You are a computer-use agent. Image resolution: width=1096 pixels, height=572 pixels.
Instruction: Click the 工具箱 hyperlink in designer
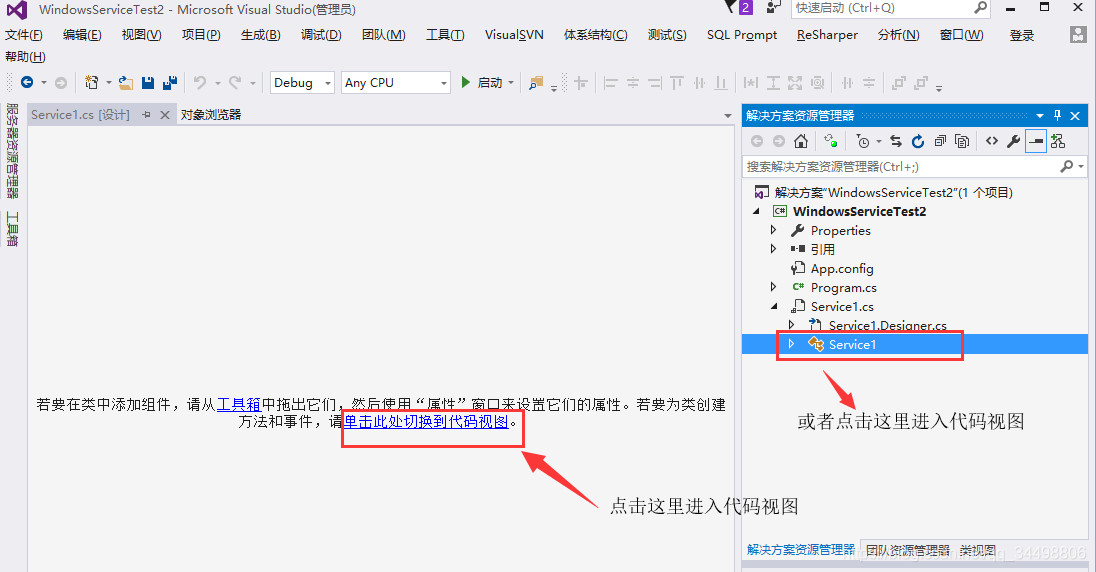pos(239,404)
